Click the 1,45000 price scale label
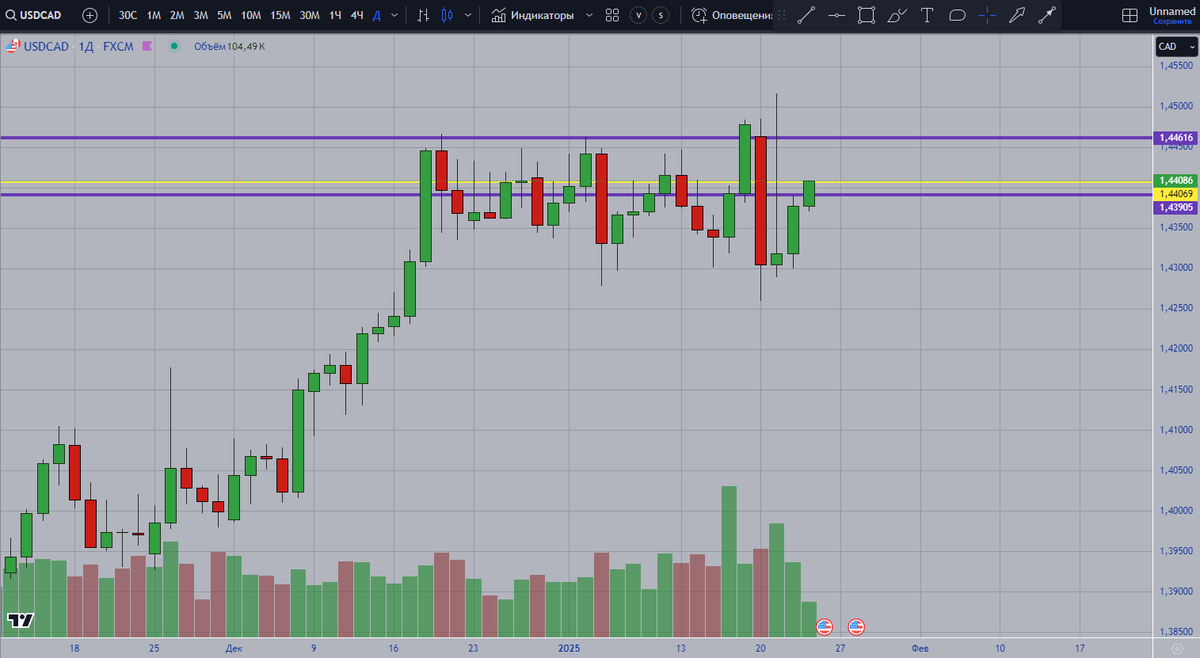This screenshot has width=1200, height=658. 1174,106
